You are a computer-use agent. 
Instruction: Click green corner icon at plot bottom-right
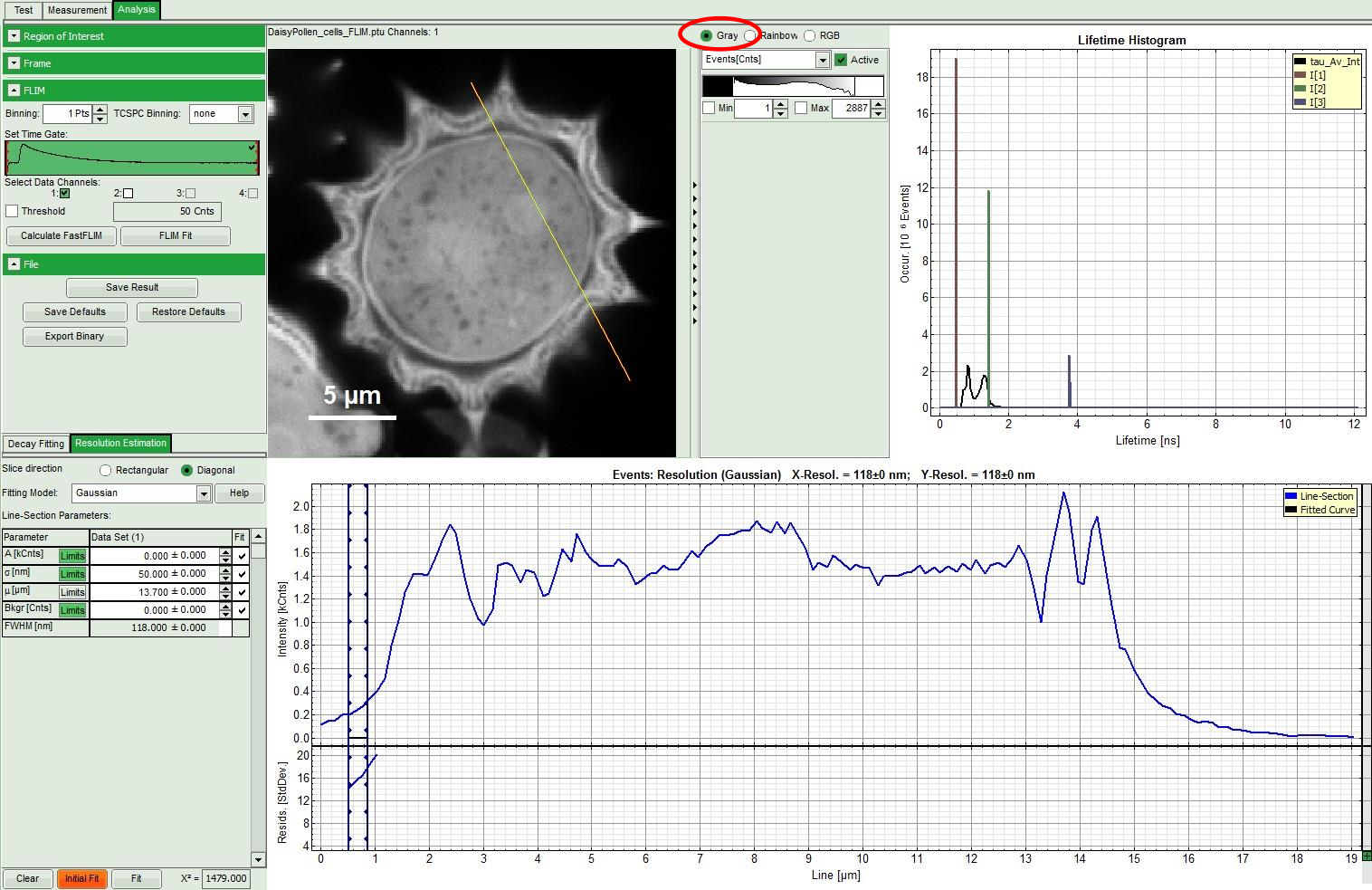pyautogui.click(x=1366, y=856)
